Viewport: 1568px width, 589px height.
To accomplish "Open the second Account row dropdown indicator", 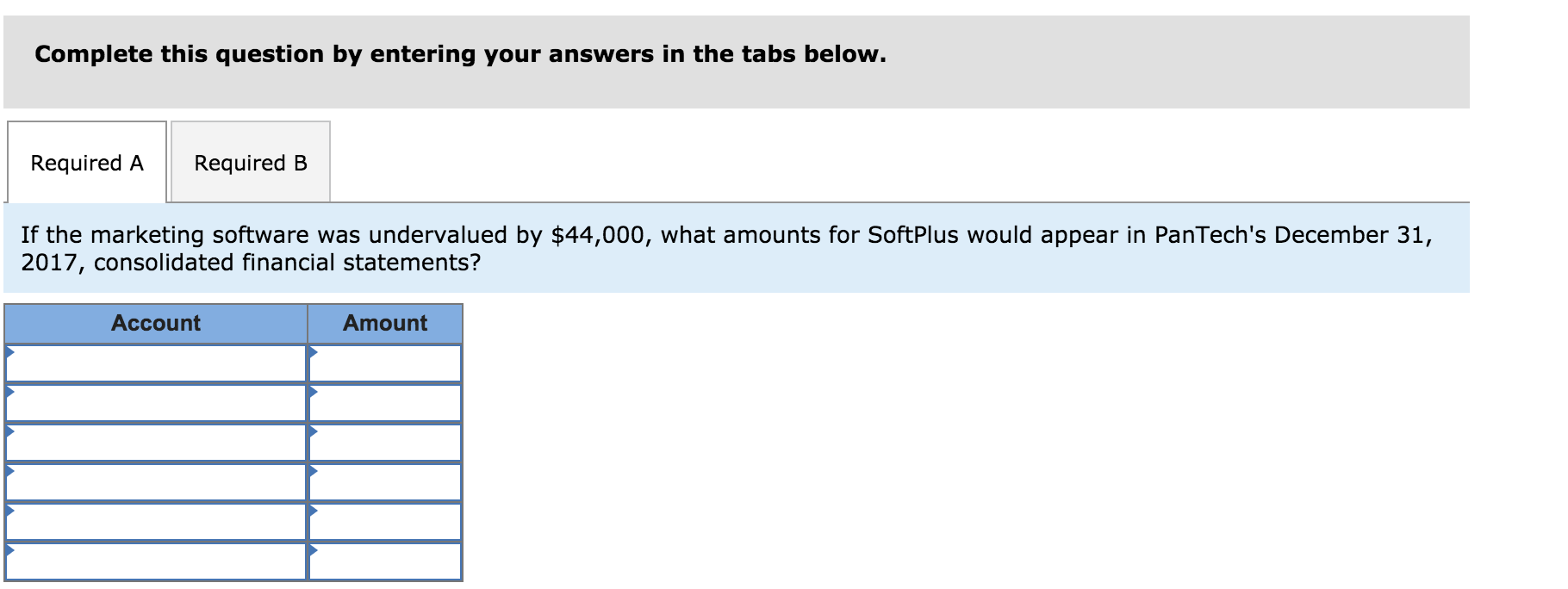I will click(9, 394).
